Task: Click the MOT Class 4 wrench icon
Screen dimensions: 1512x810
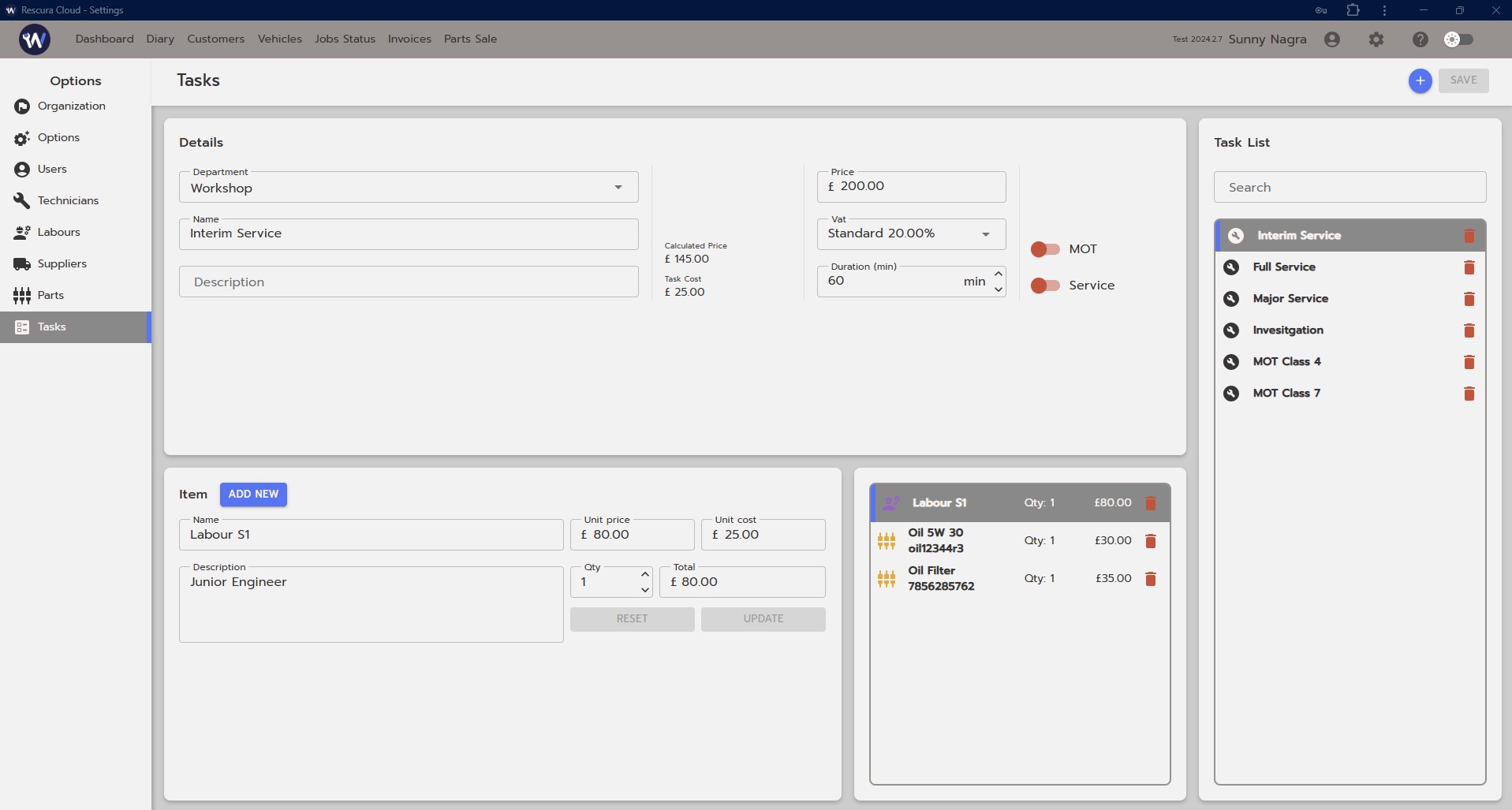Action: click(1231, 362)
